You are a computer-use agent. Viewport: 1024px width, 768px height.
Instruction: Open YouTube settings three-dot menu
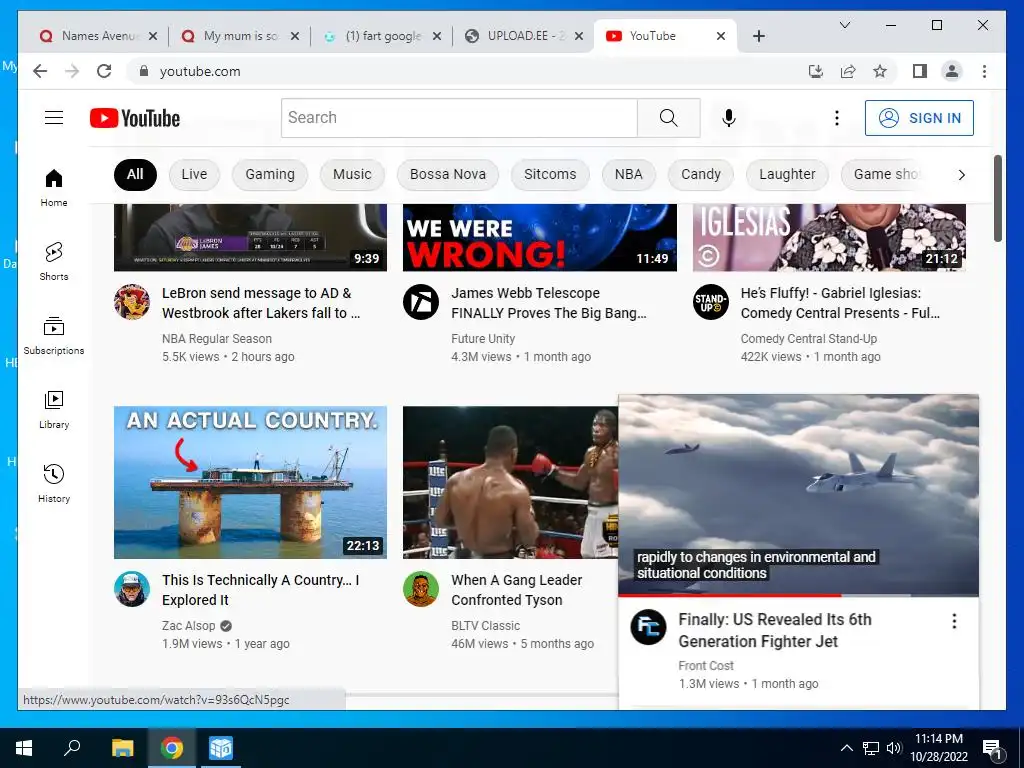(837, 118)
